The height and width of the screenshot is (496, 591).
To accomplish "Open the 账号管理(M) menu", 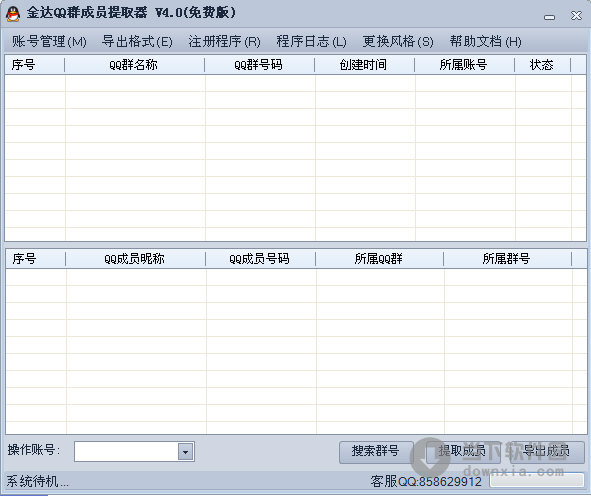I will 49,41.
